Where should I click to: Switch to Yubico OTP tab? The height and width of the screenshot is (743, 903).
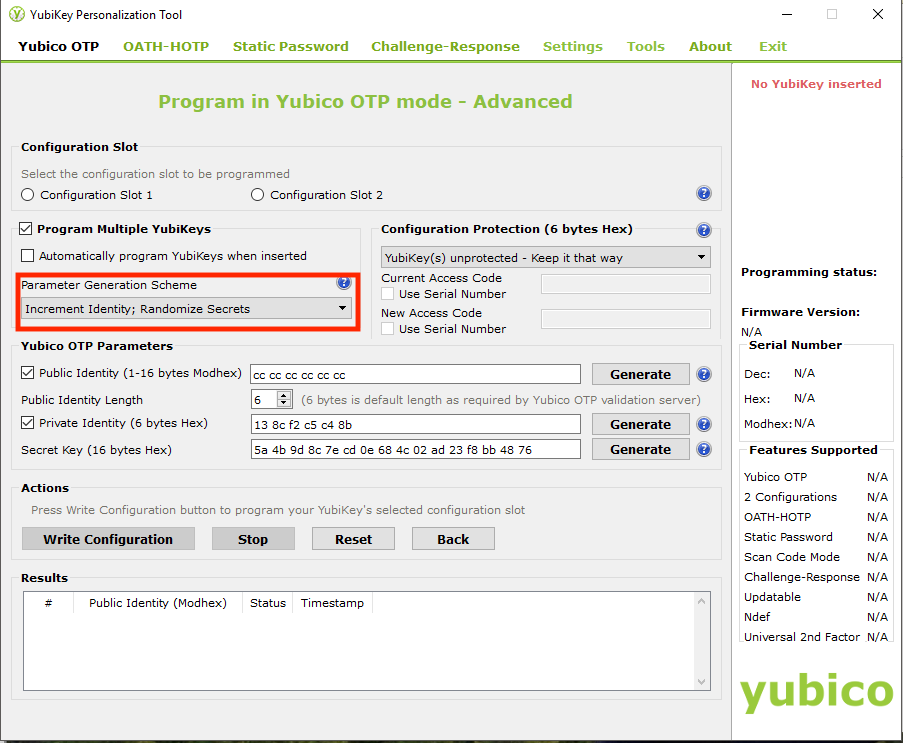pos(58,46)
